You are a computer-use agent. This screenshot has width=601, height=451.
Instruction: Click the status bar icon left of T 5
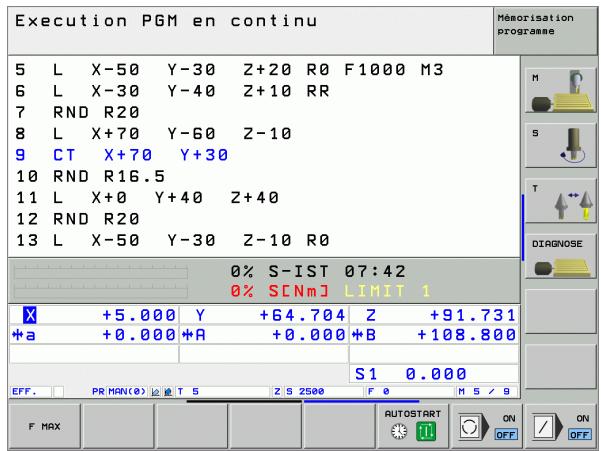pos(168,392)
